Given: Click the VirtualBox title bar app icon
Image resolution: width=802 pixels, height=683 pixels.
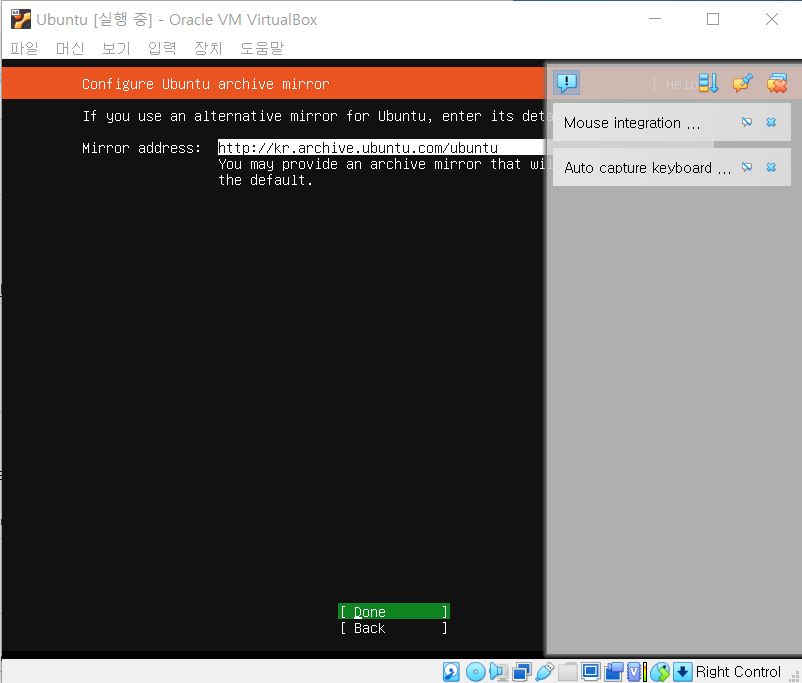Looking at the screenshot, I should click(21, 19).
